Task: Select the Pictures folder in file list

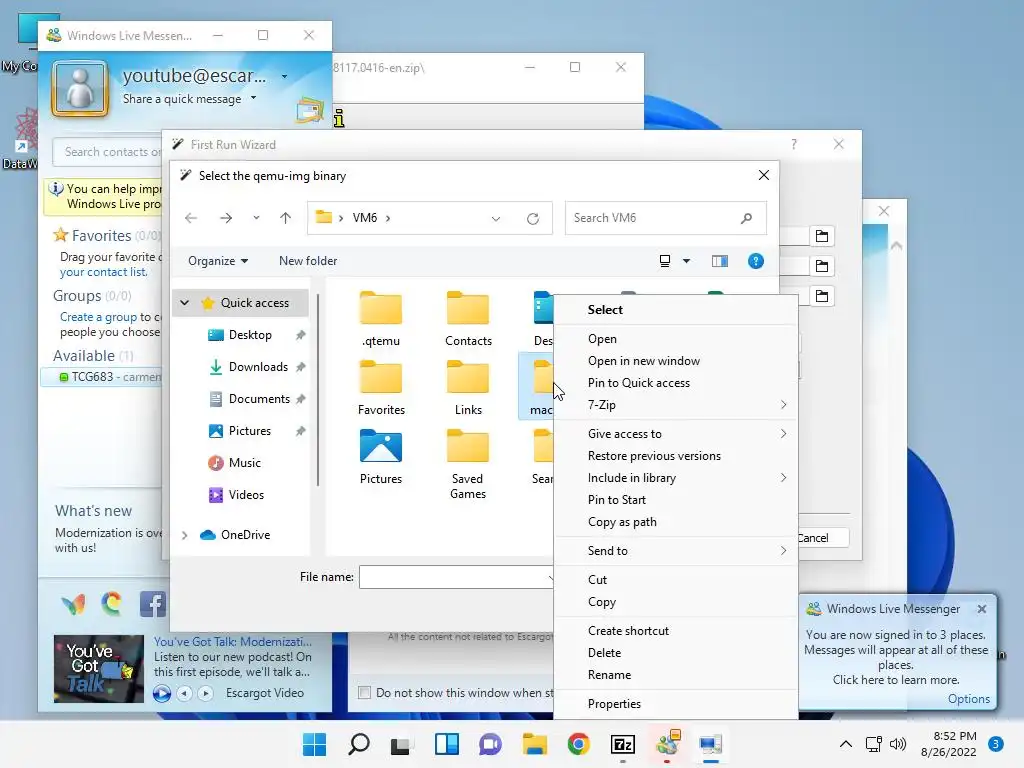Action: point(381,456)
